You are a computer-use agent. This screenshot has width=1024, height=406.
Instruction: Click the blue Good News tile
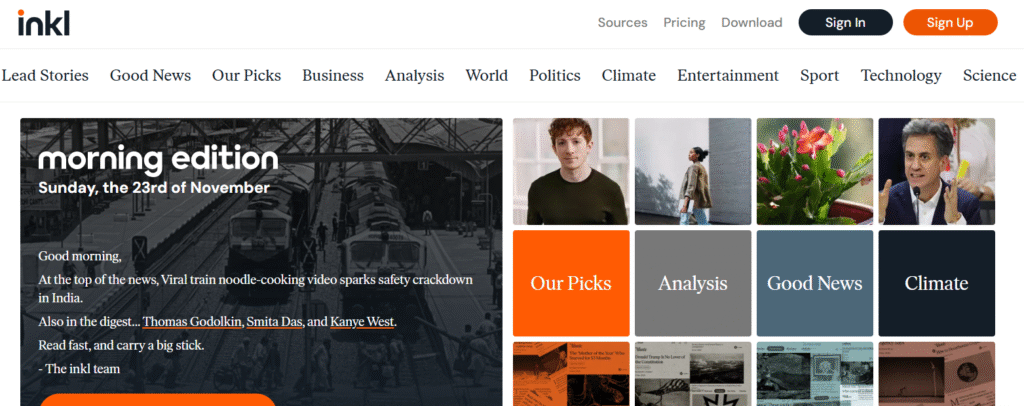pyautogui.click(x=815, y=283)
